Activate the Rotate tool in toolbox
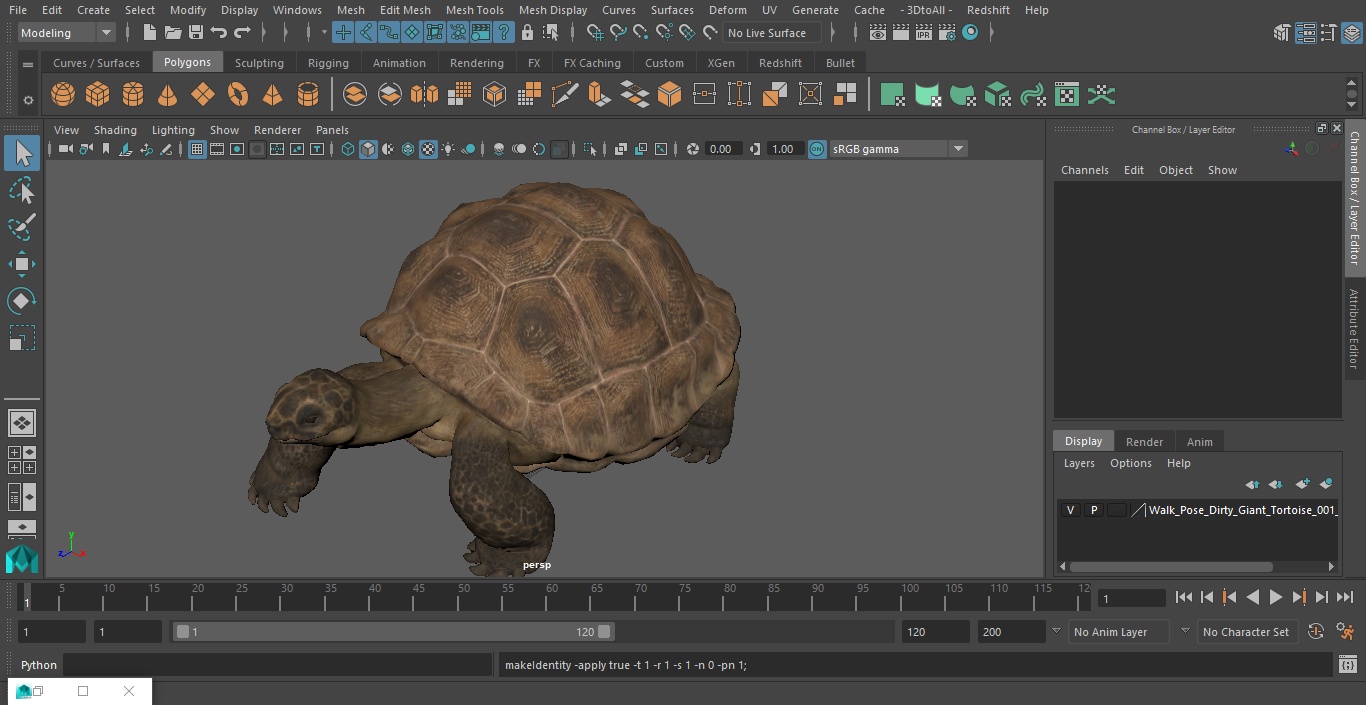 click(22, 301)
